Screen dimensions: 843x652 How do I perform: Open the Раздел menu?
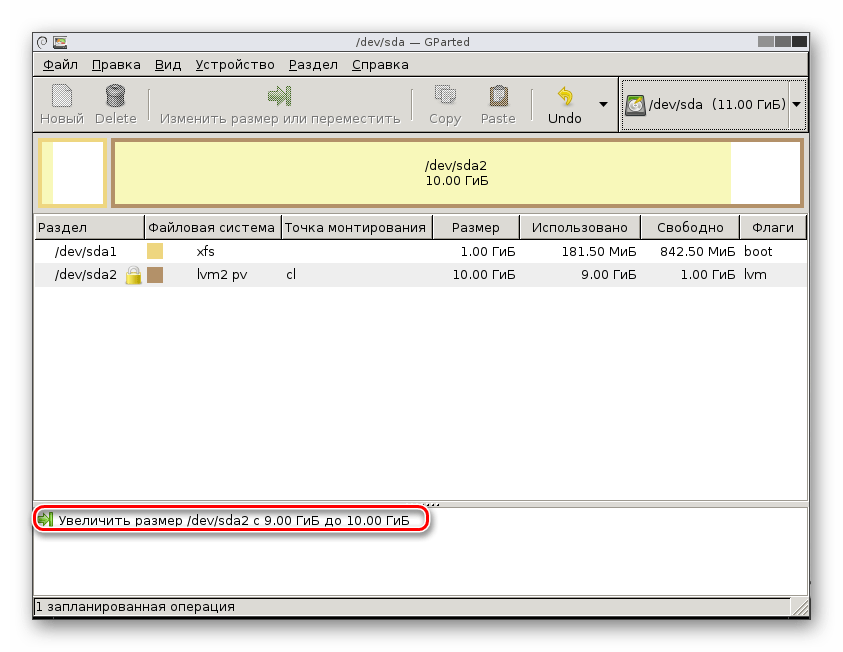coord(312,64)
